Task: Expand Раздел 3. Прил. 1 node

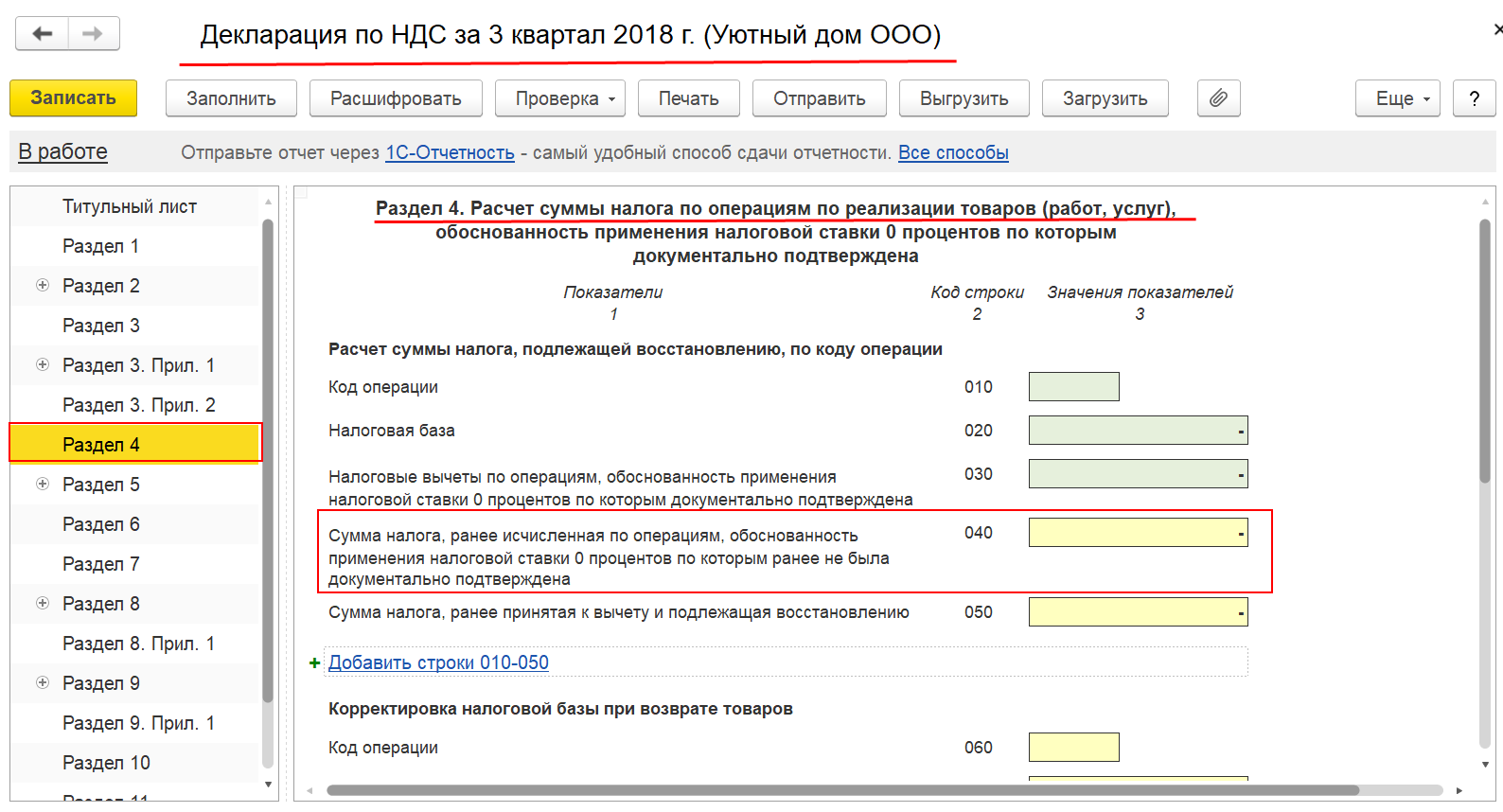Action: (x=43, y=364)
